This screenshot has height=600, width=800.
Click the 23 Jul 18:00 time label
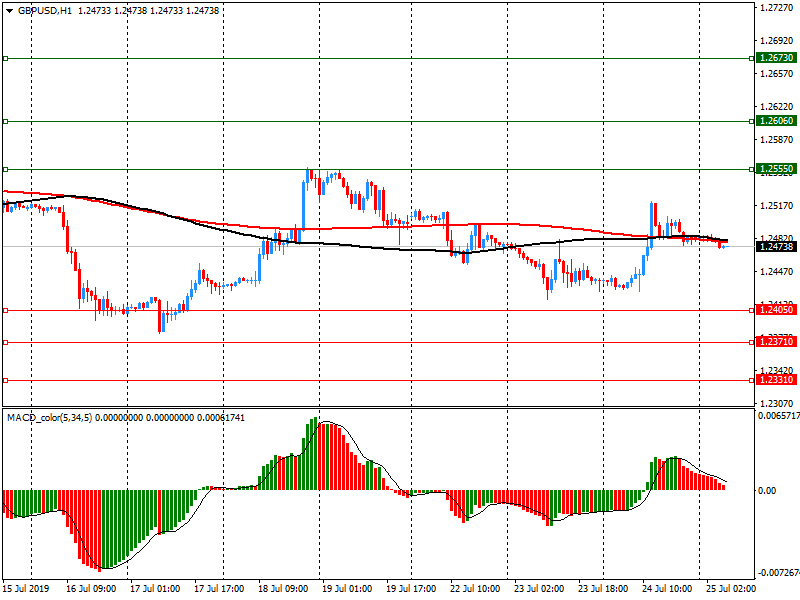[x=603, y=589]
